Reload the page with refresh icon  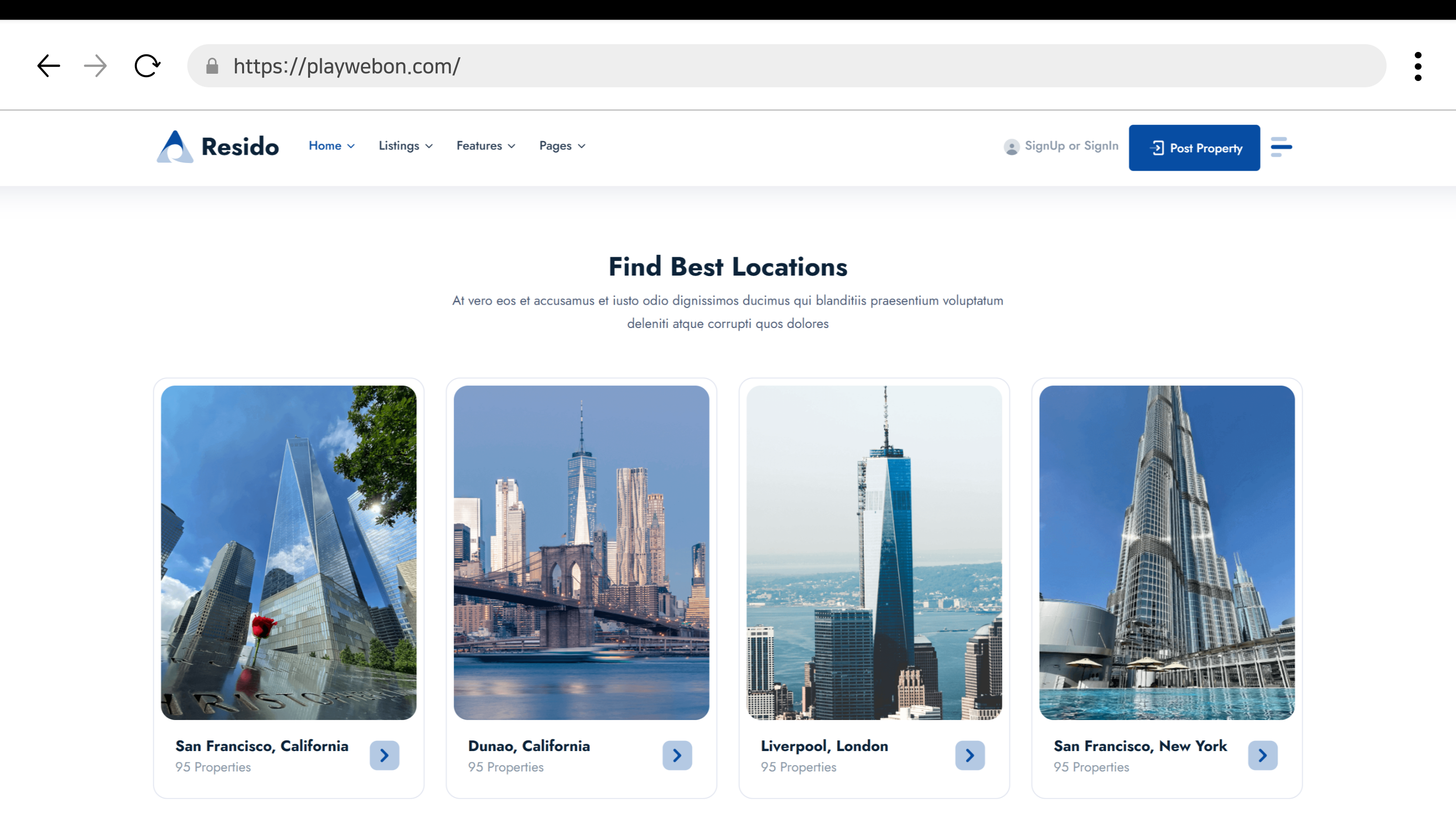tap(147, 66)
